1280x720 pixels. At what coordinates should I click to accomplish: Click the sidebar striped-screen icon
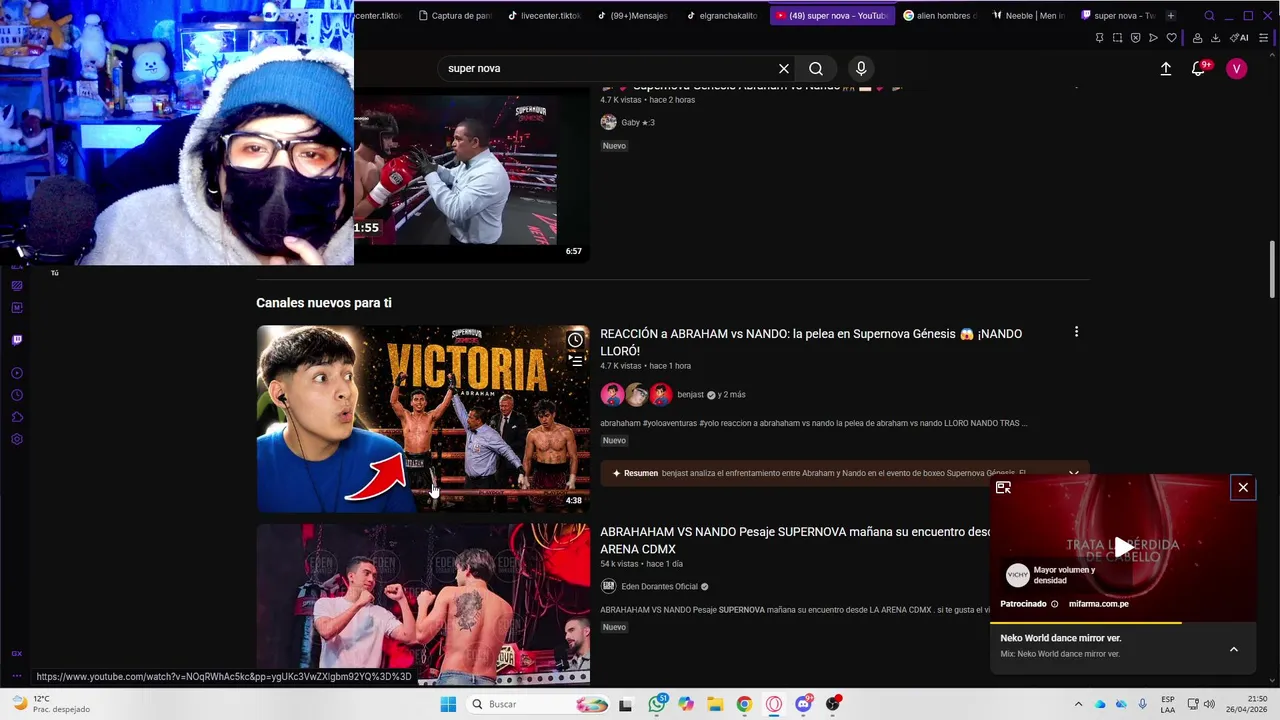click(x=17, y=286)
